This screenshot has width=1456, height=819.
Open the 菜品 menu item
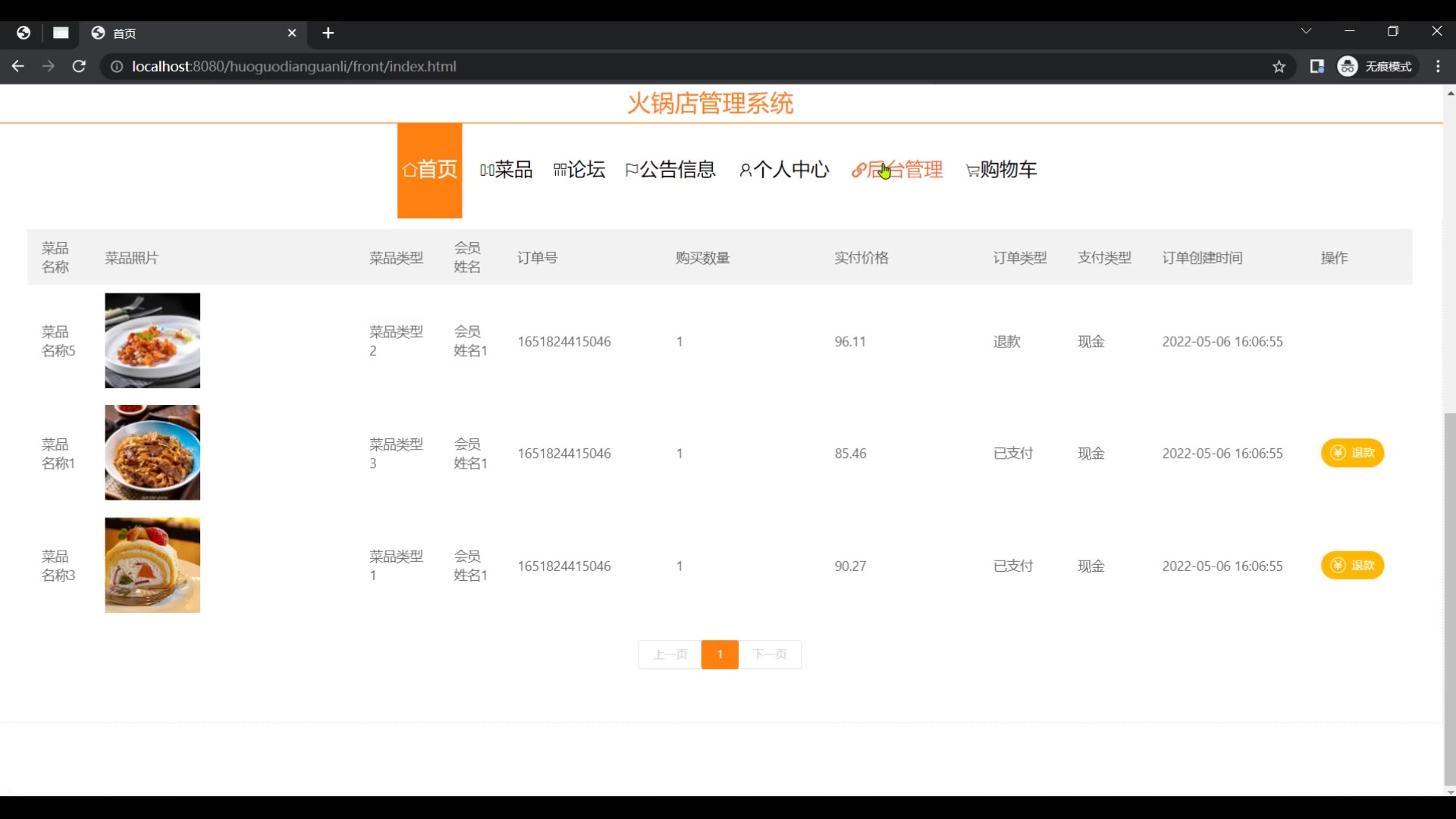tap(507, 170)
